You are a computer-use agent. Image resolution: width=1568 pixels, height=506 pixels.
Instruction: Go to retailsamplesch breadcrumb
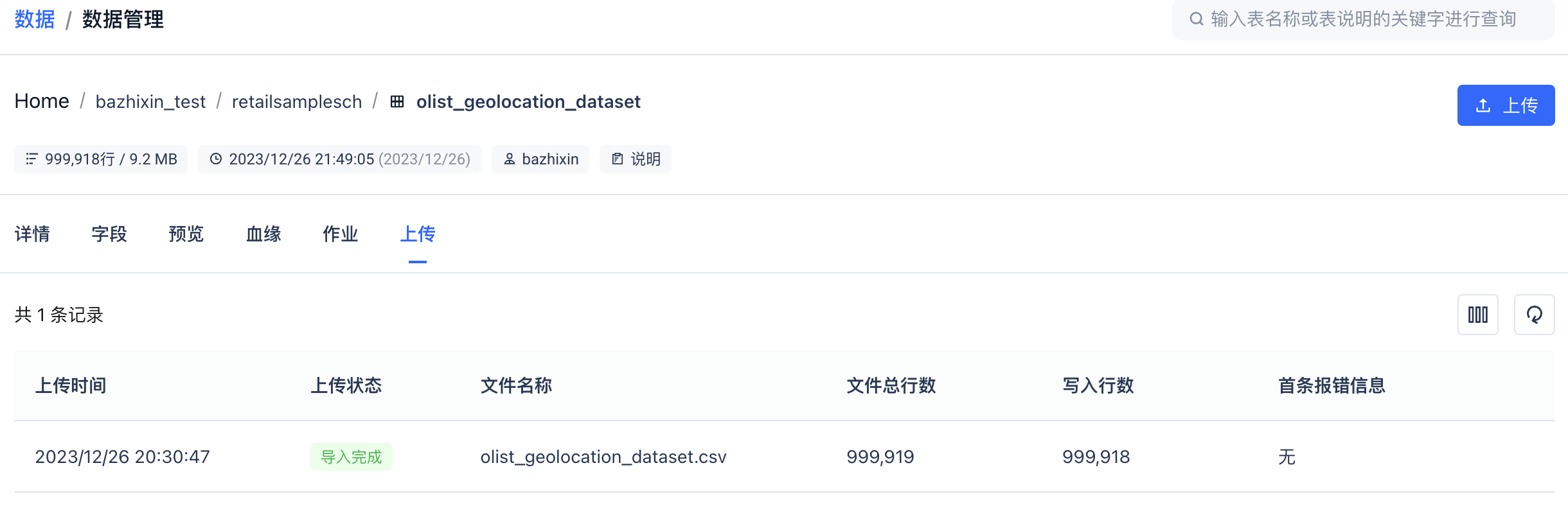(x=297, y=101)
